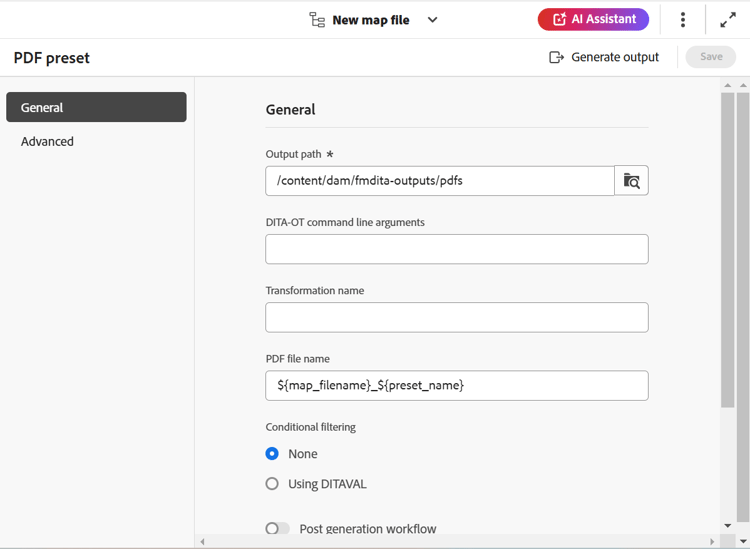Click the expand fullscreen arrows icon
750x549 pixels.
point(728,20)
